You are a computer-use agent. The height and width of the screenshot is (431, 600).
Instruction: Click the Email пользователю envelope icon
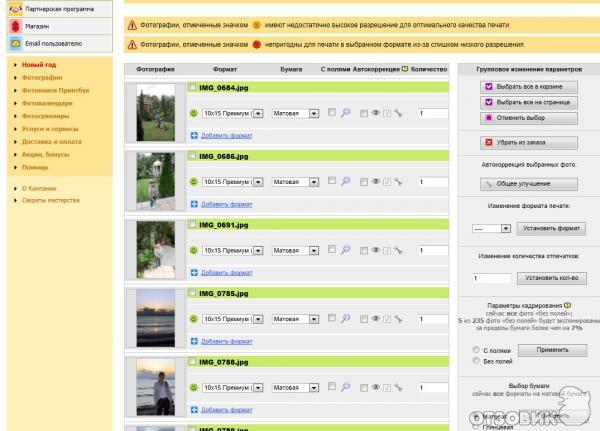pyautogui.click(x=15, y=44)
